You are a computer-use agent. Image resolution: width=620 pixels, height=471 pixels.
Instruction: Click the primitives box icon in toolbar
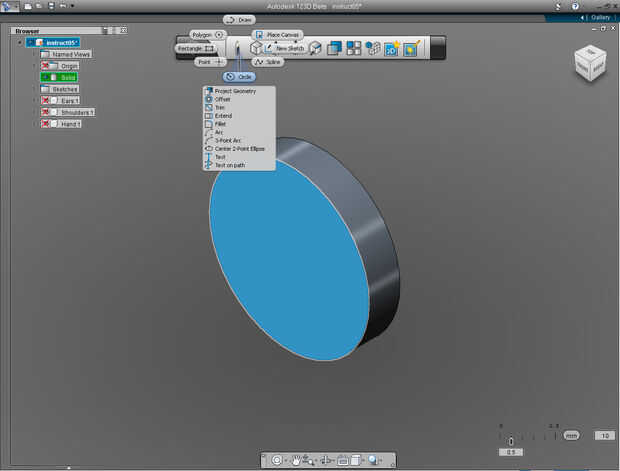[x=256, y=48]
